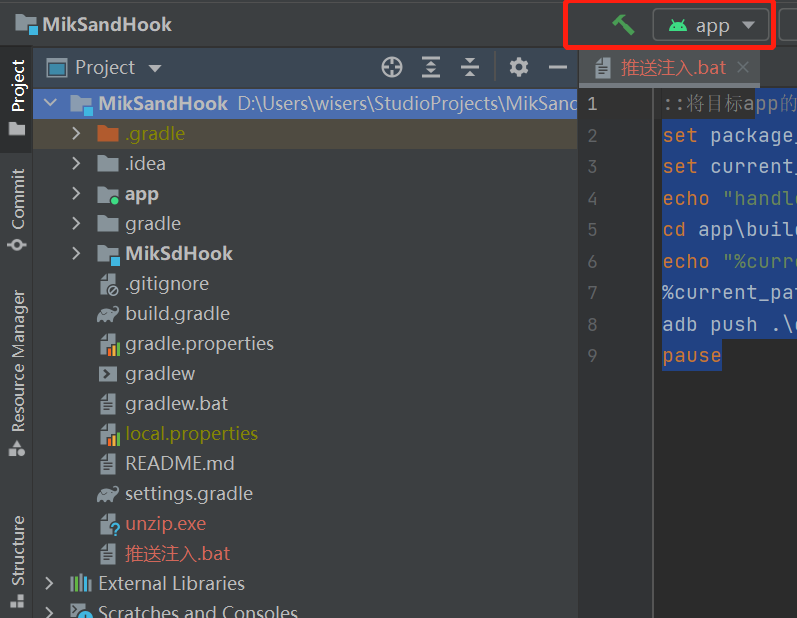The height and width of the screenshot is (618, 797).
Task: Click the gradlew terminal file icon
Action: pyautogui.click(x=107, y=374)
